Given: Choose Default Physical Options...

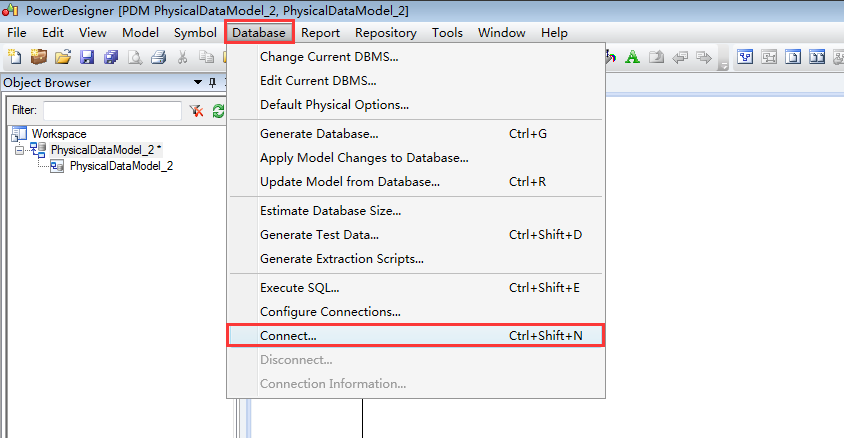Looking at the screenshot, I should coord(416,104).
